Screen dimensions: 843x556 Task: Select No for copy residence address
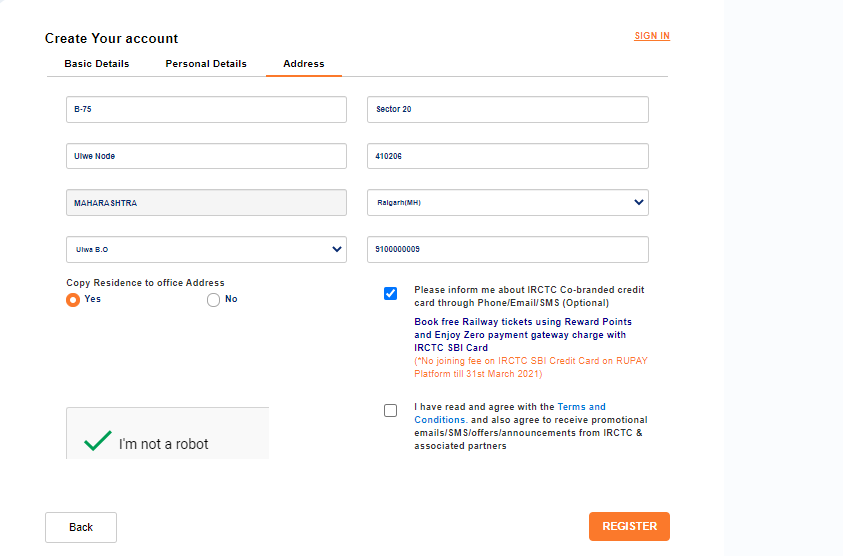point(213,299)
